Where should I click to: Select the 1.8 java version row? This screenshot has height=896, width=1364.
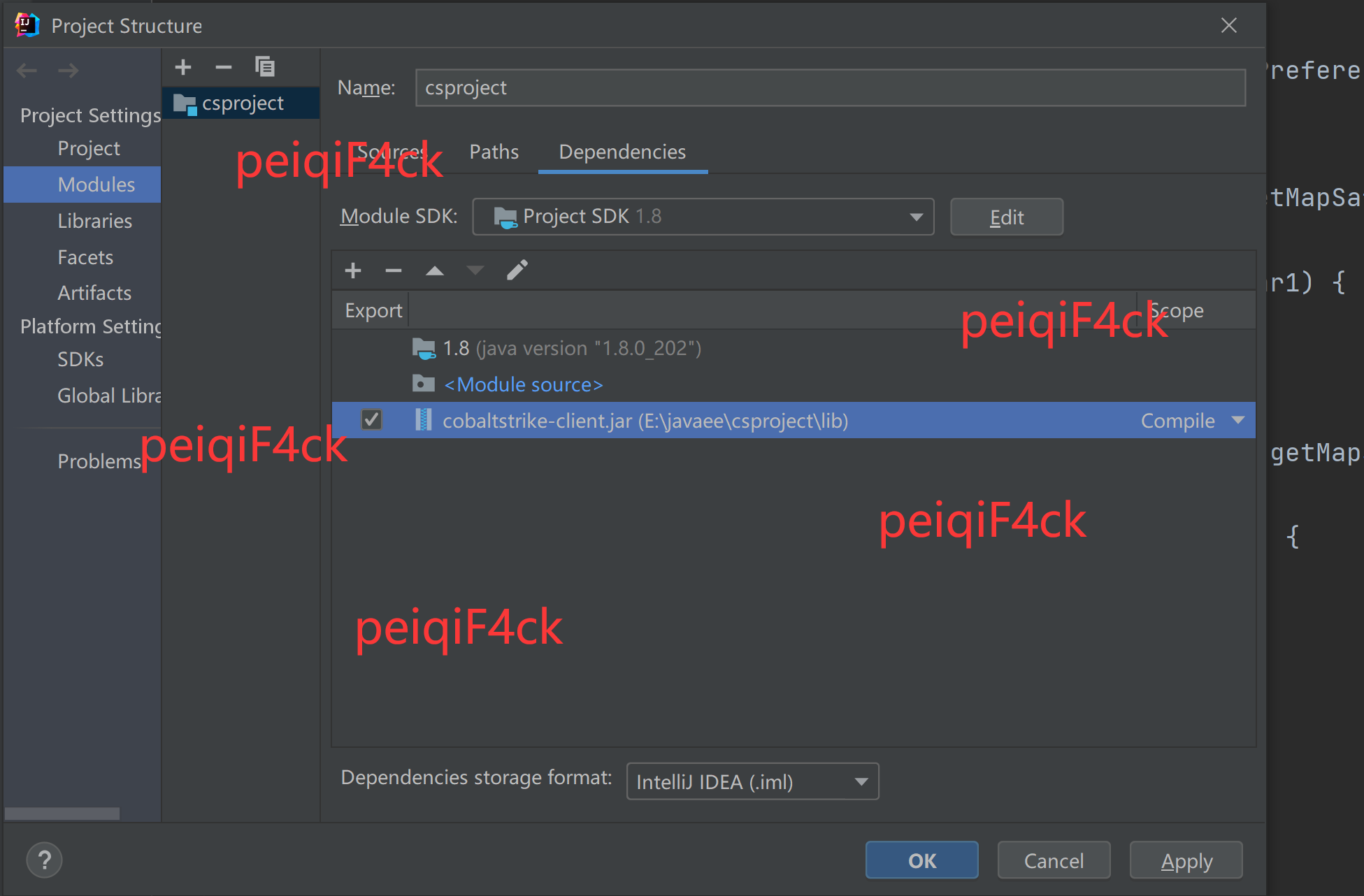[x=794, y=348]
